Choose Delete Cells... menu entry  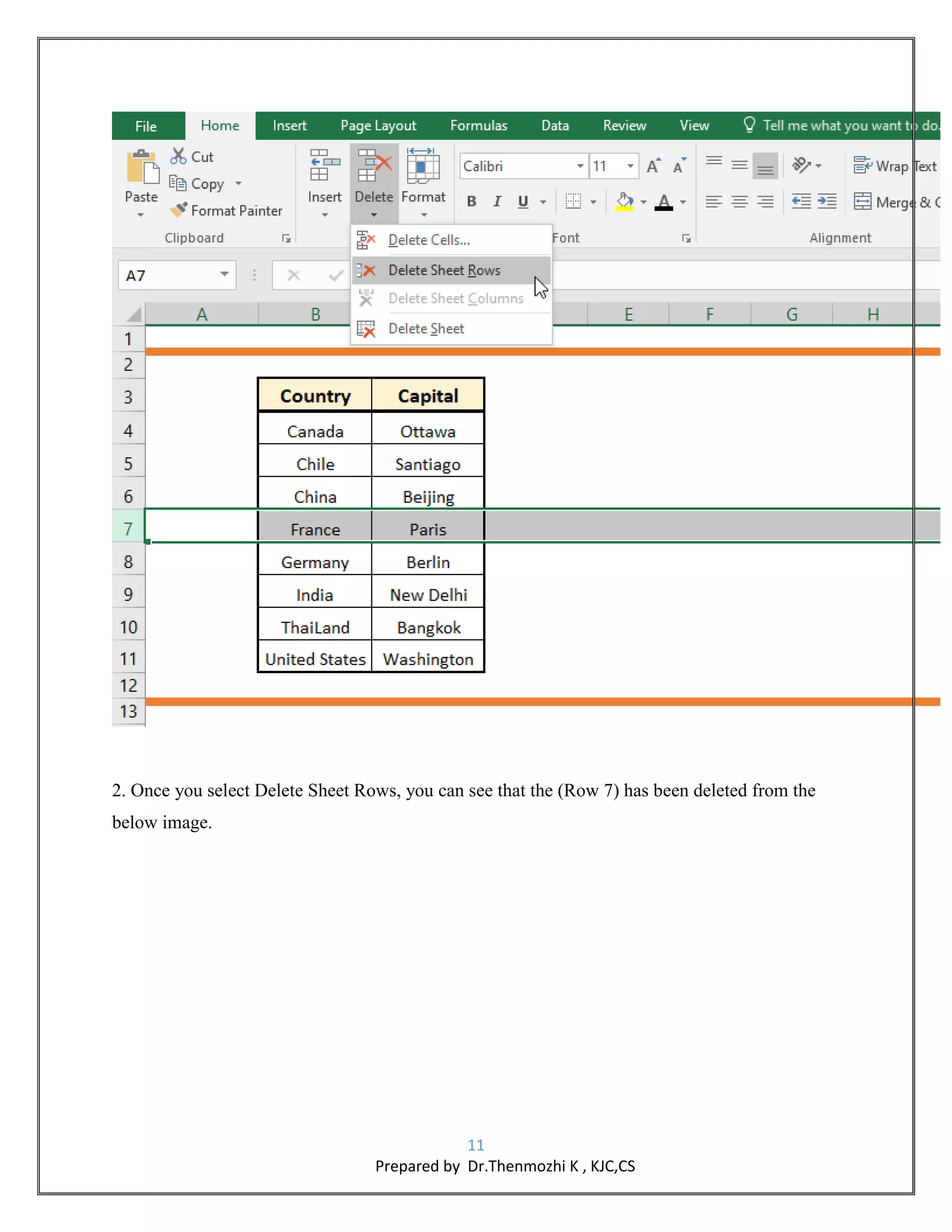pyautogui.click(x=451, y=240)
